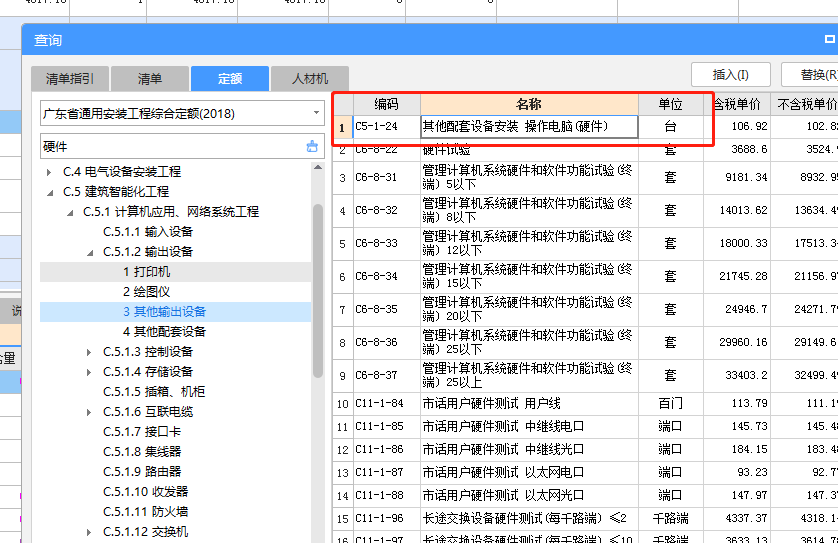838x543 pixels.
Task: Click the price value 106.92
Action: point(749,127)
